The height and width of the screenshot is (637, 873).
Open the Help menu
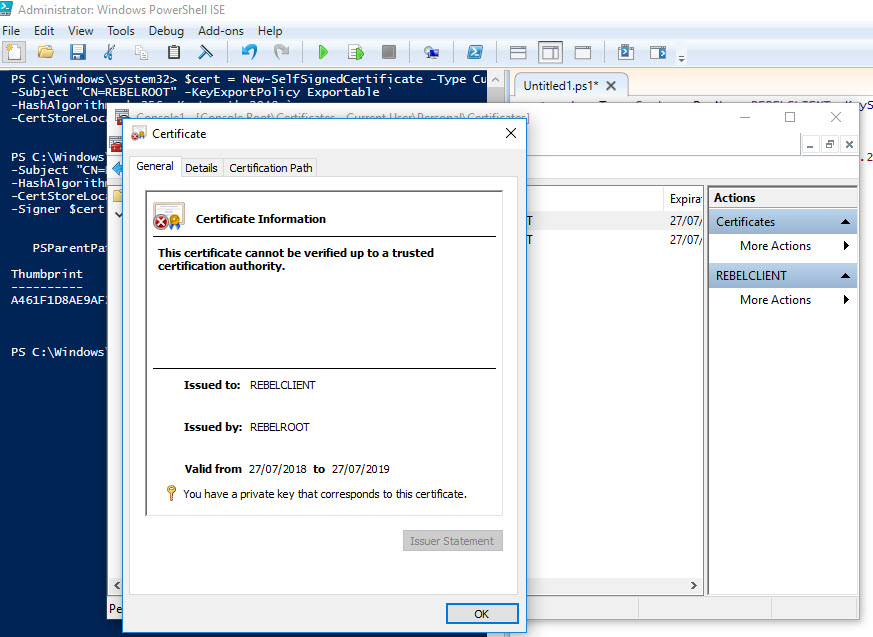pyautogui.click(x=270, y=31)
